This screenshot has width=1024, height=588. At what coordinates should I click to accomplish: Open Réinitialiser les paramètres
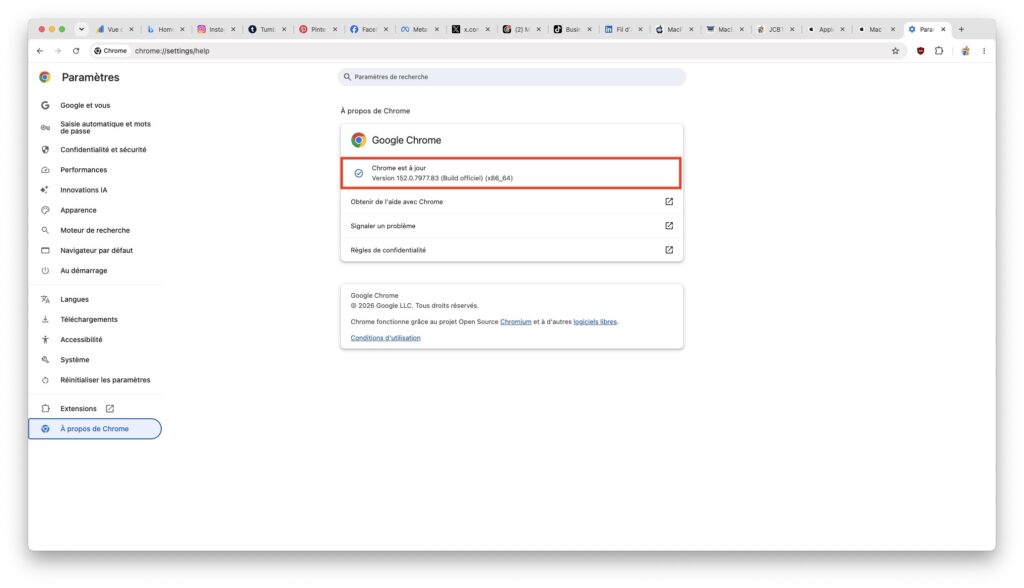pyautogui.click(x=105, y=380)
